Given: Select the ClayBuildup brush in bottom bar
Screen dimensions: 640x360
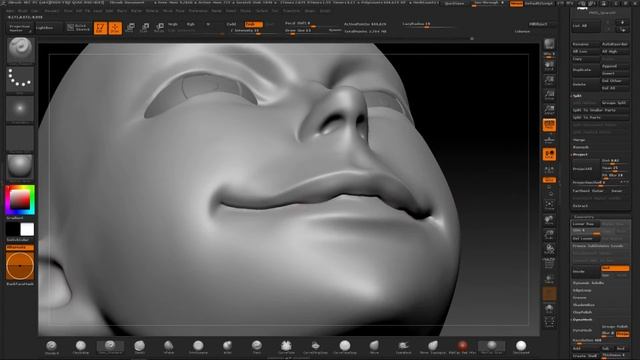Looking at the screenshot, I should 81,347.
